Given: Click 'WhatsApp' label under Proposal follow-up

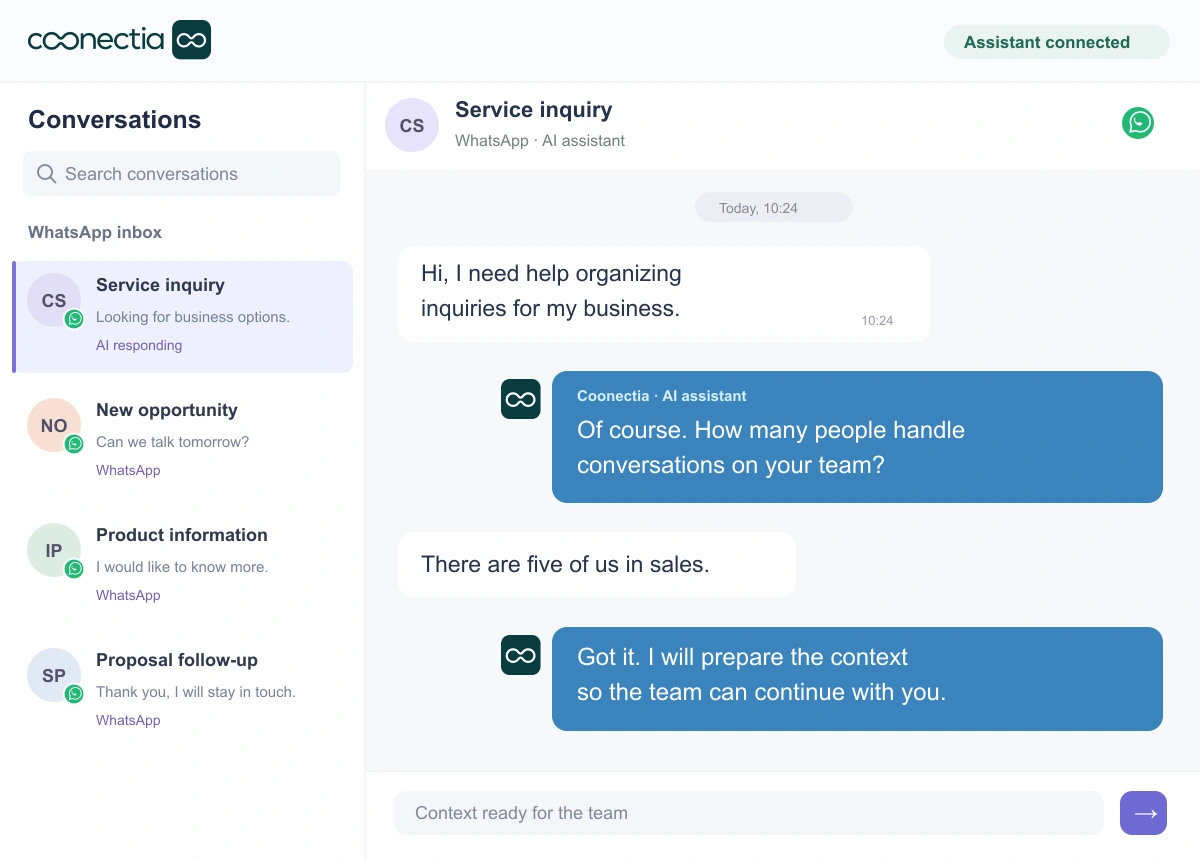Looking at the screenshot, I should pos(128,720).
